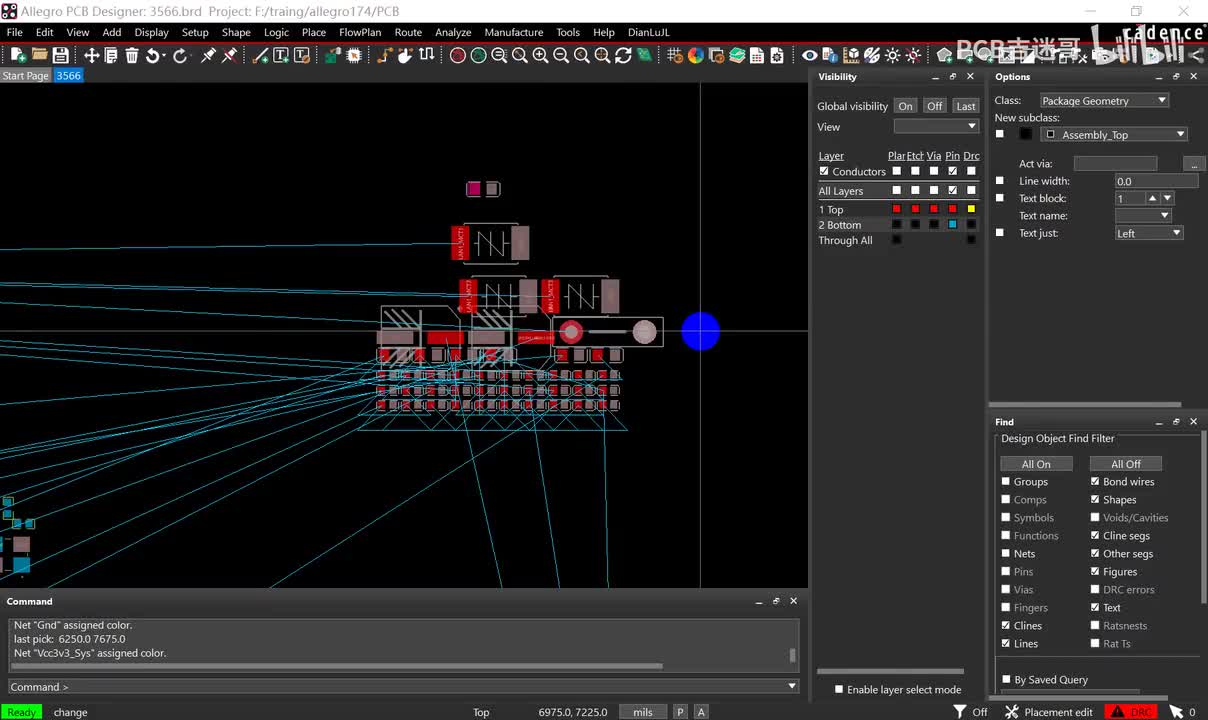Expand the Assembly_Top subclass dropdown

click(x=1113, y=134)
